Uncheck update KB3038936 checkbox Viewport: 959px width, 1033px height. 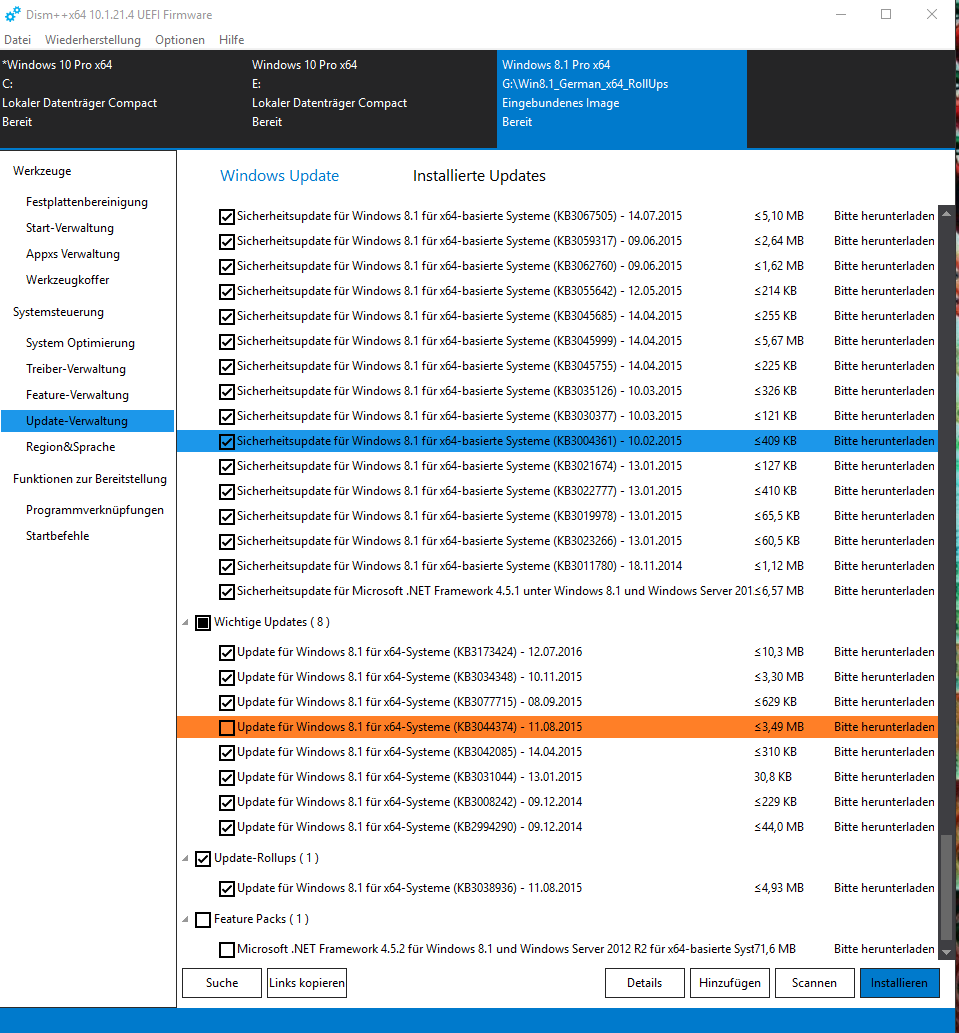(x=227, y=889)
